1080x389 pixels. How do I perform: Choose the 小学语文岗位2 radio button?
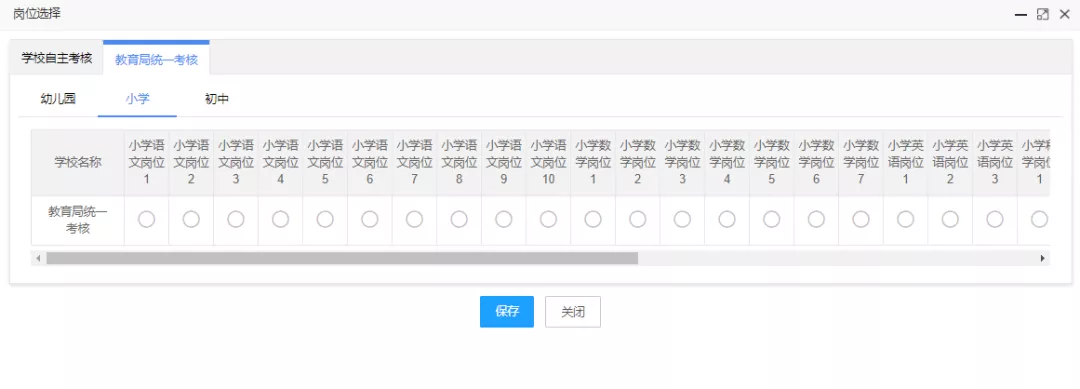tap(191, 219)
